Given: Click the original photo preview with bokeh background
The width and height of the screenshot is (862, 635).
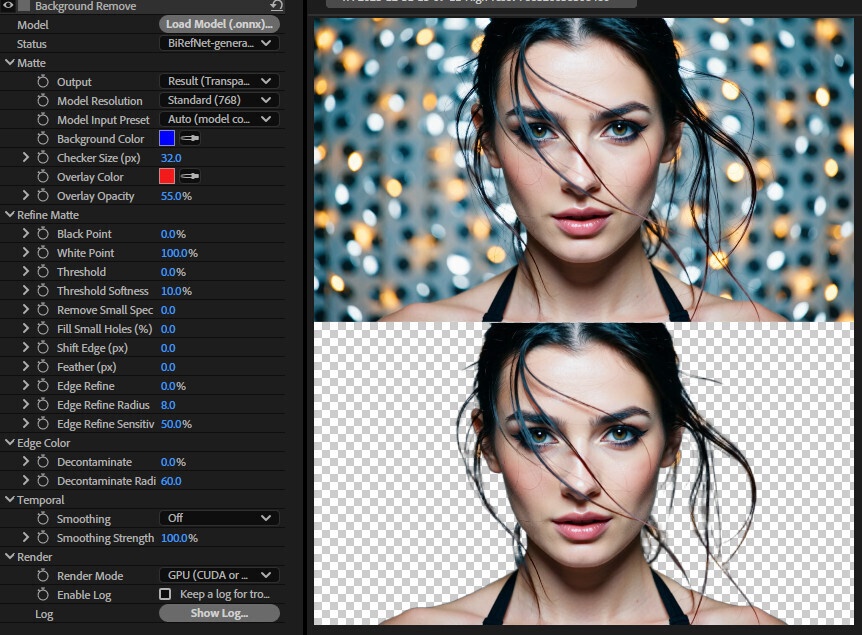Looking at the screenshot, I should coord(584,169).
